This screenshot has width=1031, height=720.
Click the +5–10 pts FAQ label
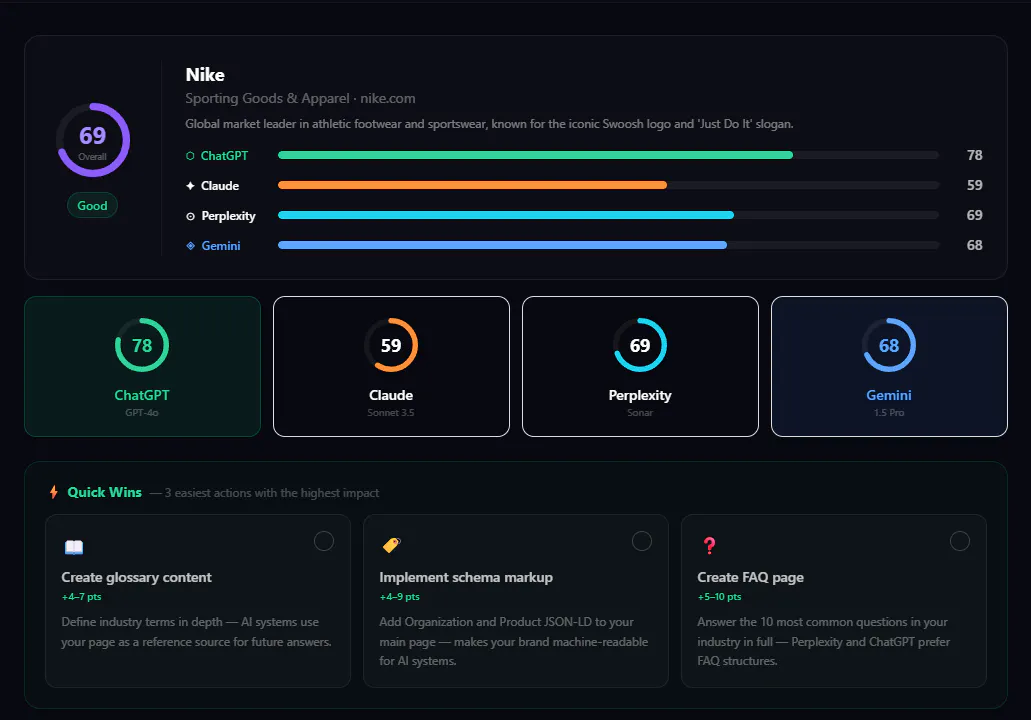[x=719, y=596]
